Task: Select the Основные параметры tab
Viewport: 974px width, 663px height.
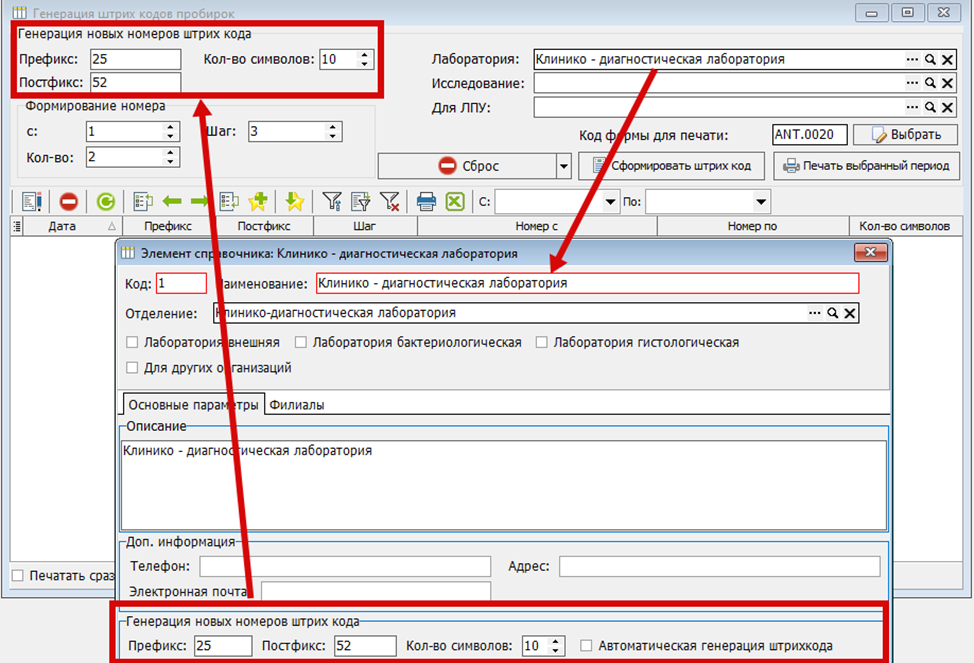Action: coord(193,405)
